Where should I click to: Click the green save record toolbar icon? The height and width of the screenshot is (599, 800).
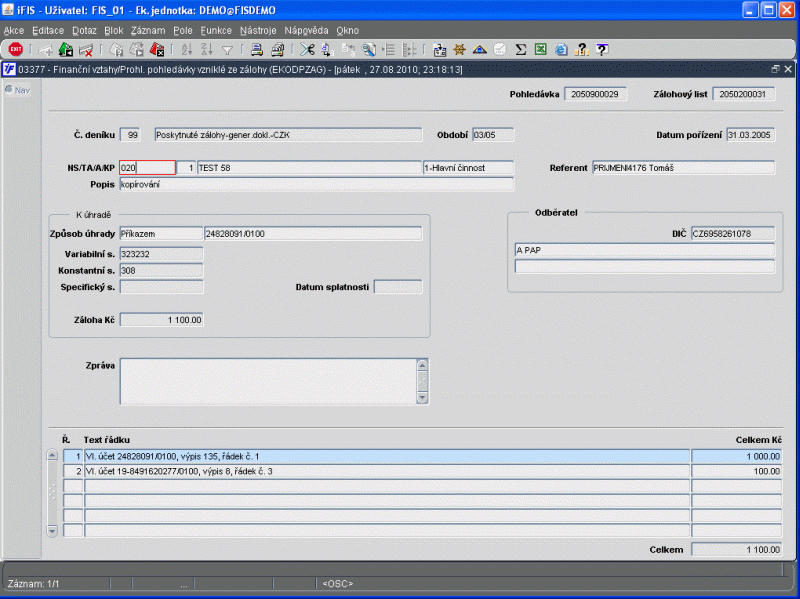(65, 49)
